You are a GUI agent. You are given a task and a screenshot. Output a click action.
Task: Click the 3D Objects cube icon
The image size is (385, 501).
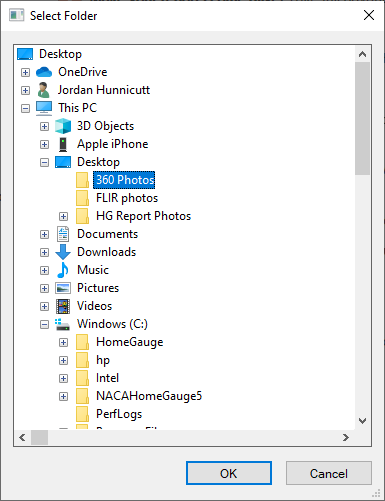(63, 126)
